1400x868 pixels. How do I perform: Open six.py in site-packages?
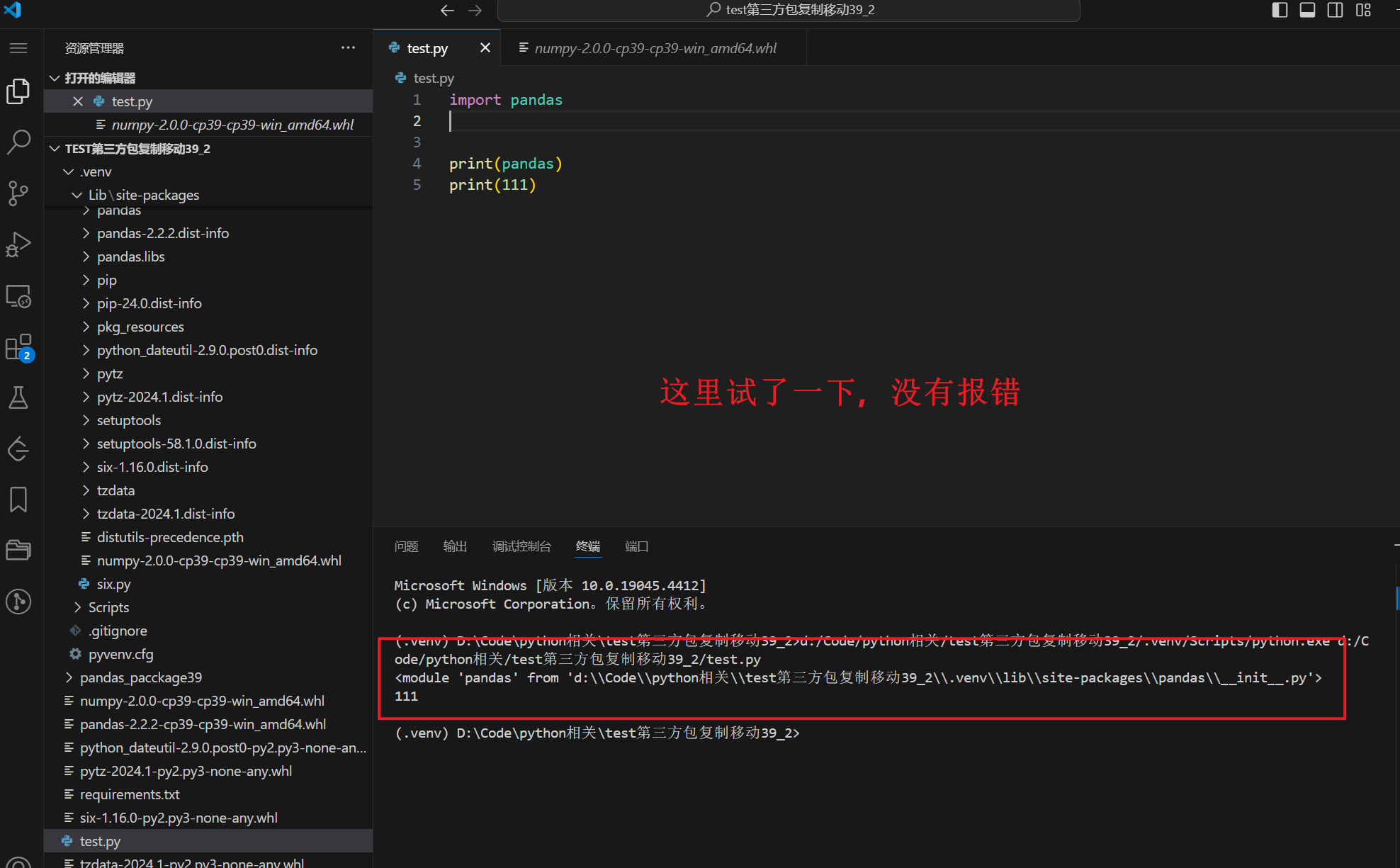coord(208,584)
